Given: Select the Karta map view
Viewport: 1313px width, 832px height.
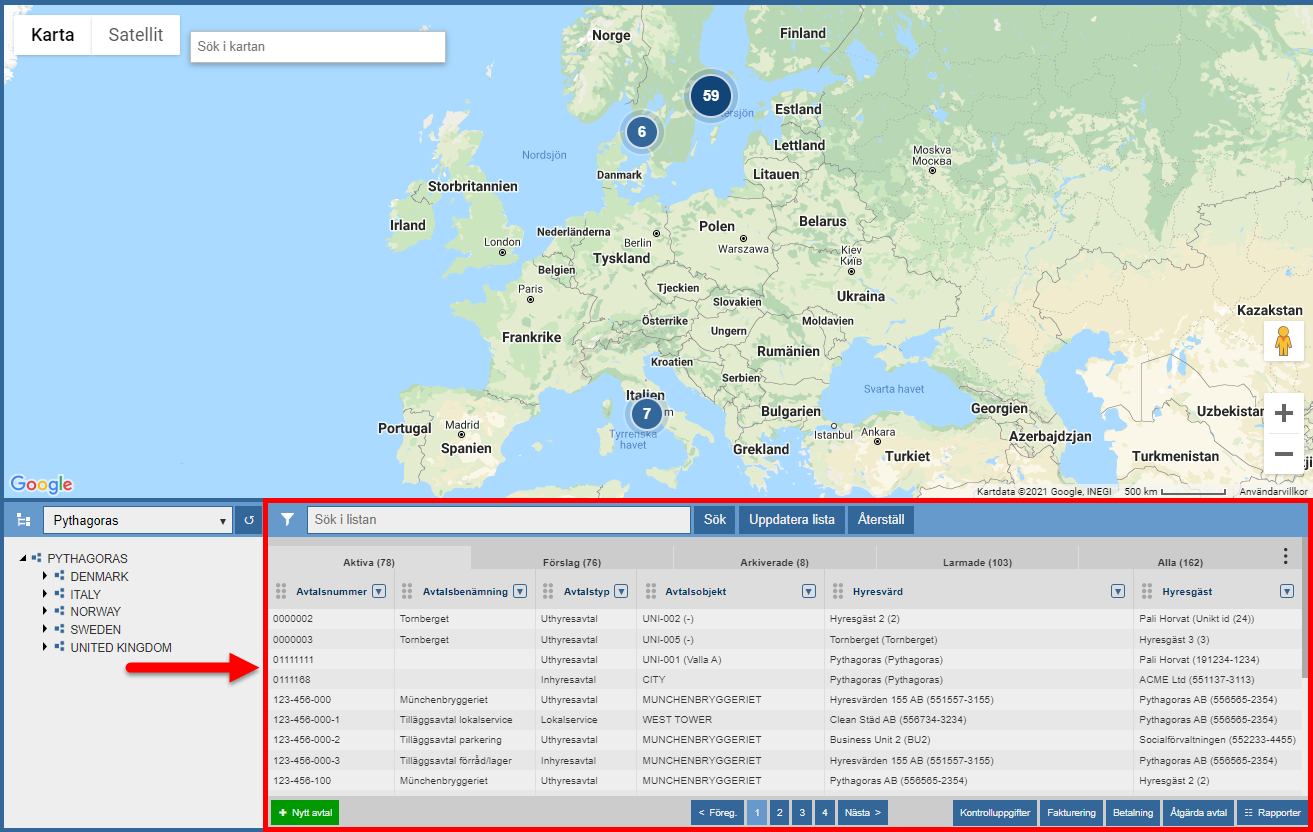Looking at the screenshot, I should (53, 35).
